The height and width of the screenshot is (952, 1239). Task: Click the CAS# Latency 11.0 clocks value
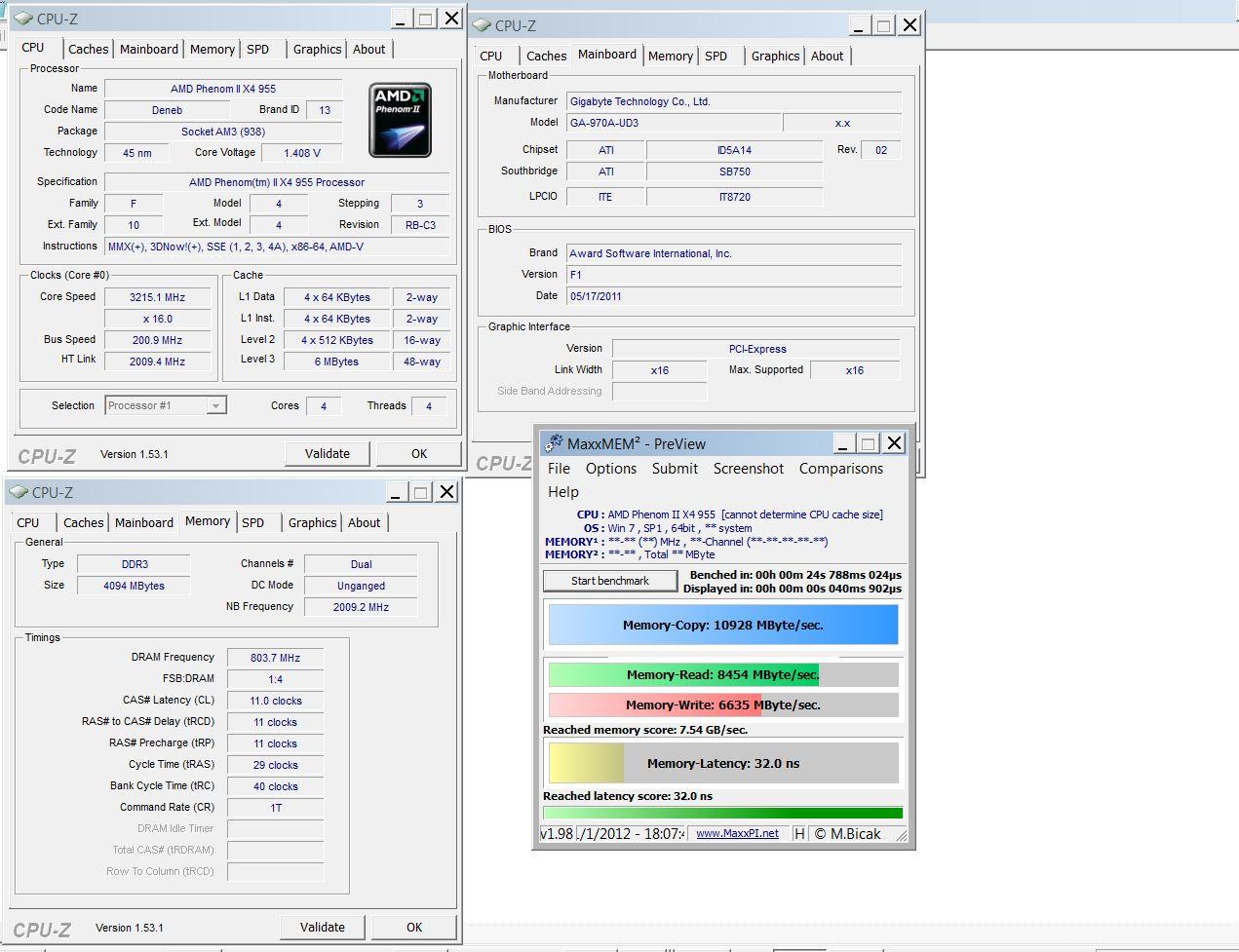[x=276, y=701]
